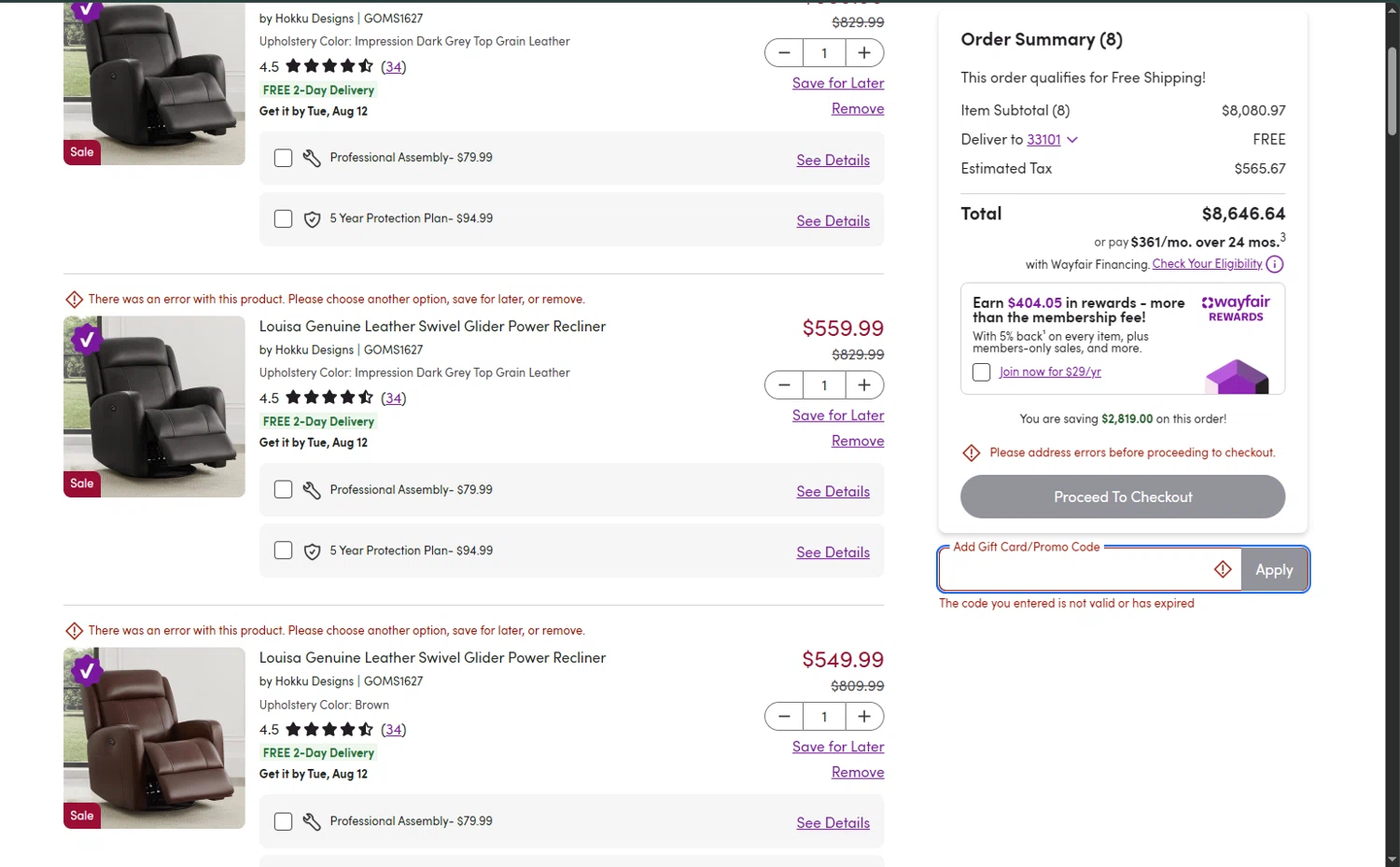The width and height of the screenshot is (1400, 867).
Task: Open the (34) reviews link of Brown recliner
Action: pos(394,730)
